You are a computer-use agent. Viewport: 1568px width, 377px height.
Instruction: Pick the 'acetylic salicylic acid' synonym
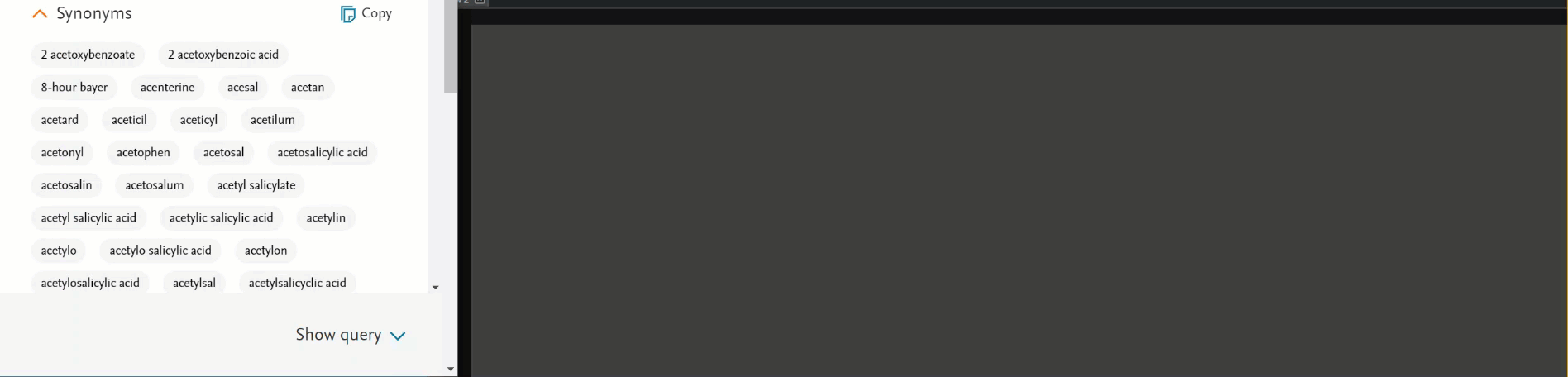point(221,217)
